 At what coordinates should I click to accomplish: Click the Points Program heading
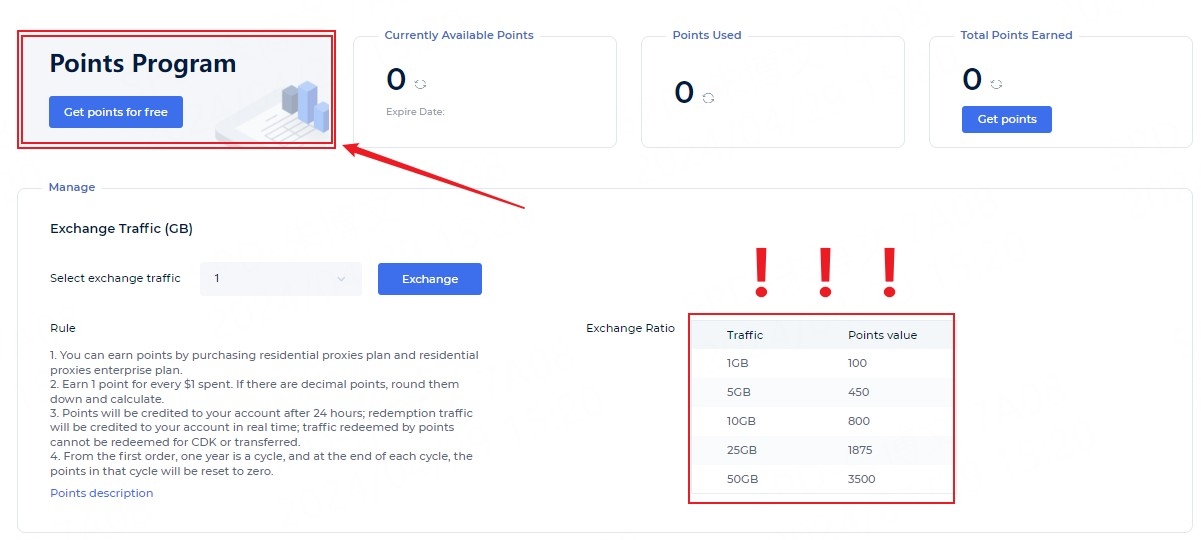click(143, 64)
